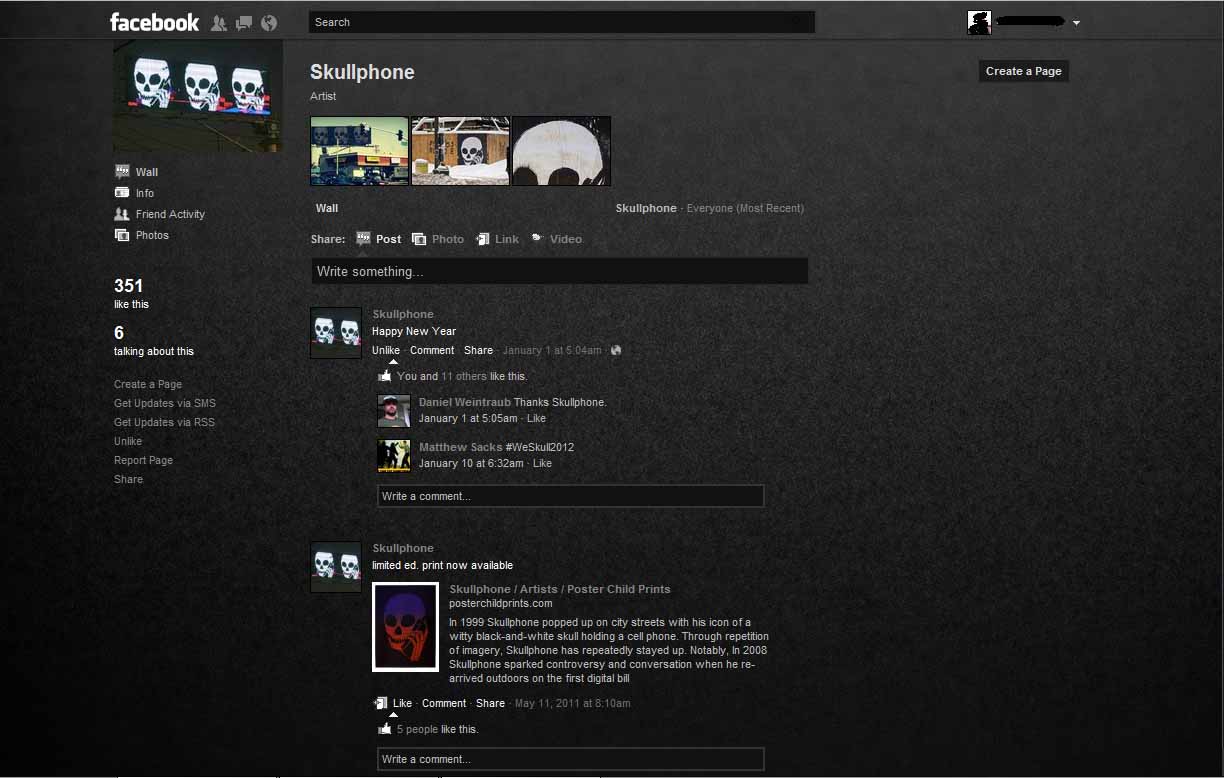1224x778 pixels.
Task: Click the Photos icon in sidebar
Action: (x=122, y=235)
